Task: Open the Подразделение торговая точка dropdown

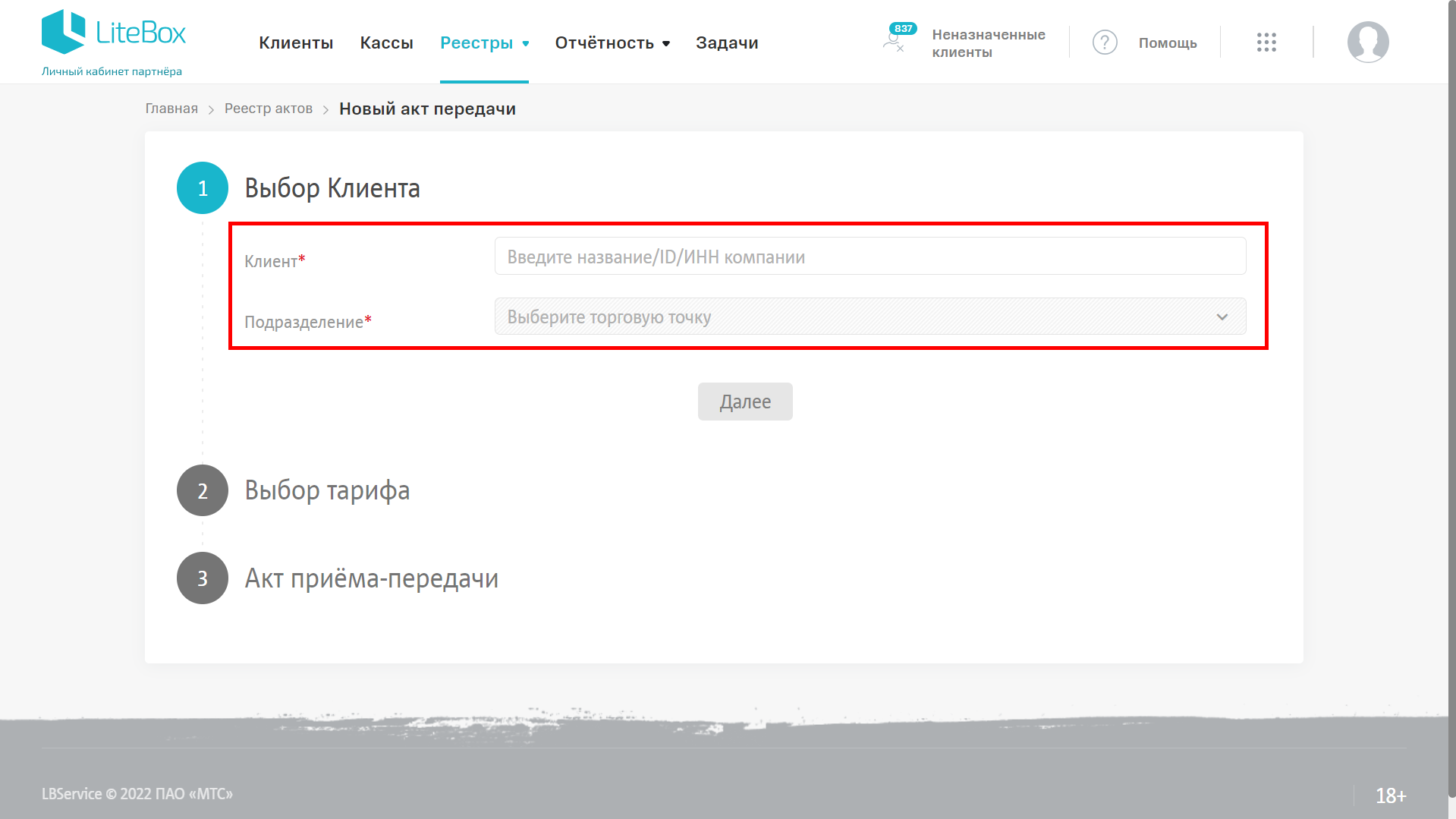Action: click(x=870, y=316)
